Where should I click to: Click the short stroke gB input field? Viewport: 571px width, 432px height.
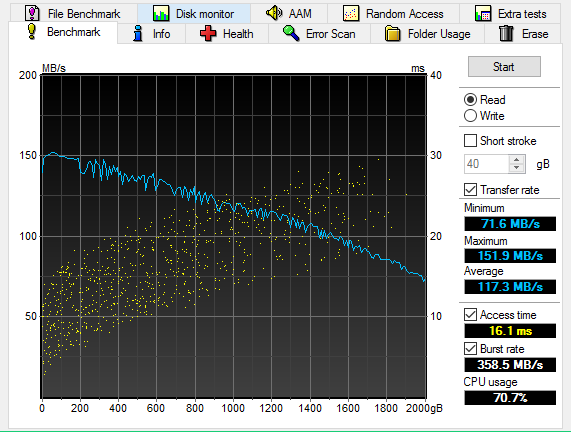click(x=487, y=164)
